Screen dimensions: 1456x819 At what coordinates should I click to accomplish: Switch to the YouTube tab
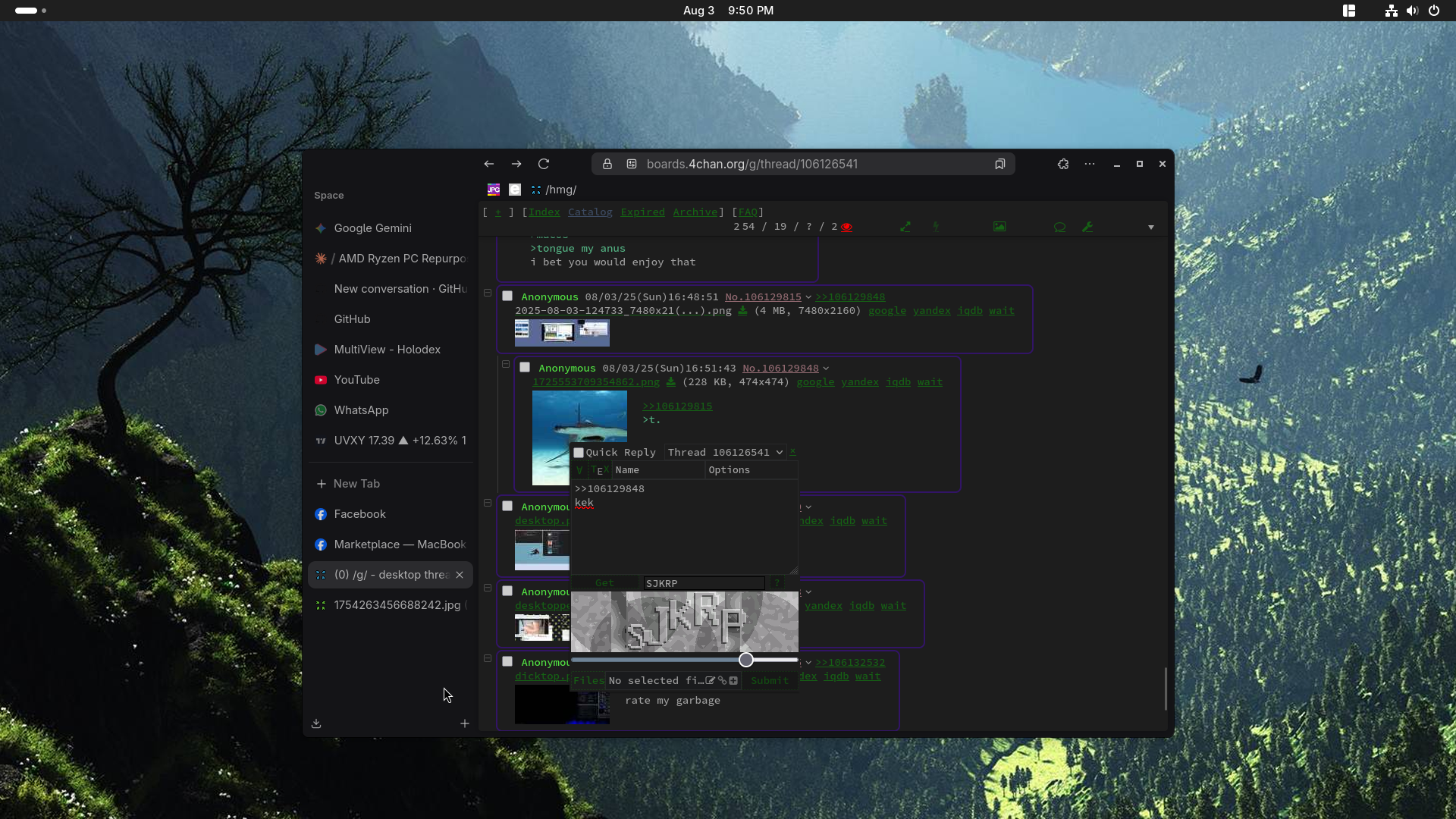tap(390, 380)
